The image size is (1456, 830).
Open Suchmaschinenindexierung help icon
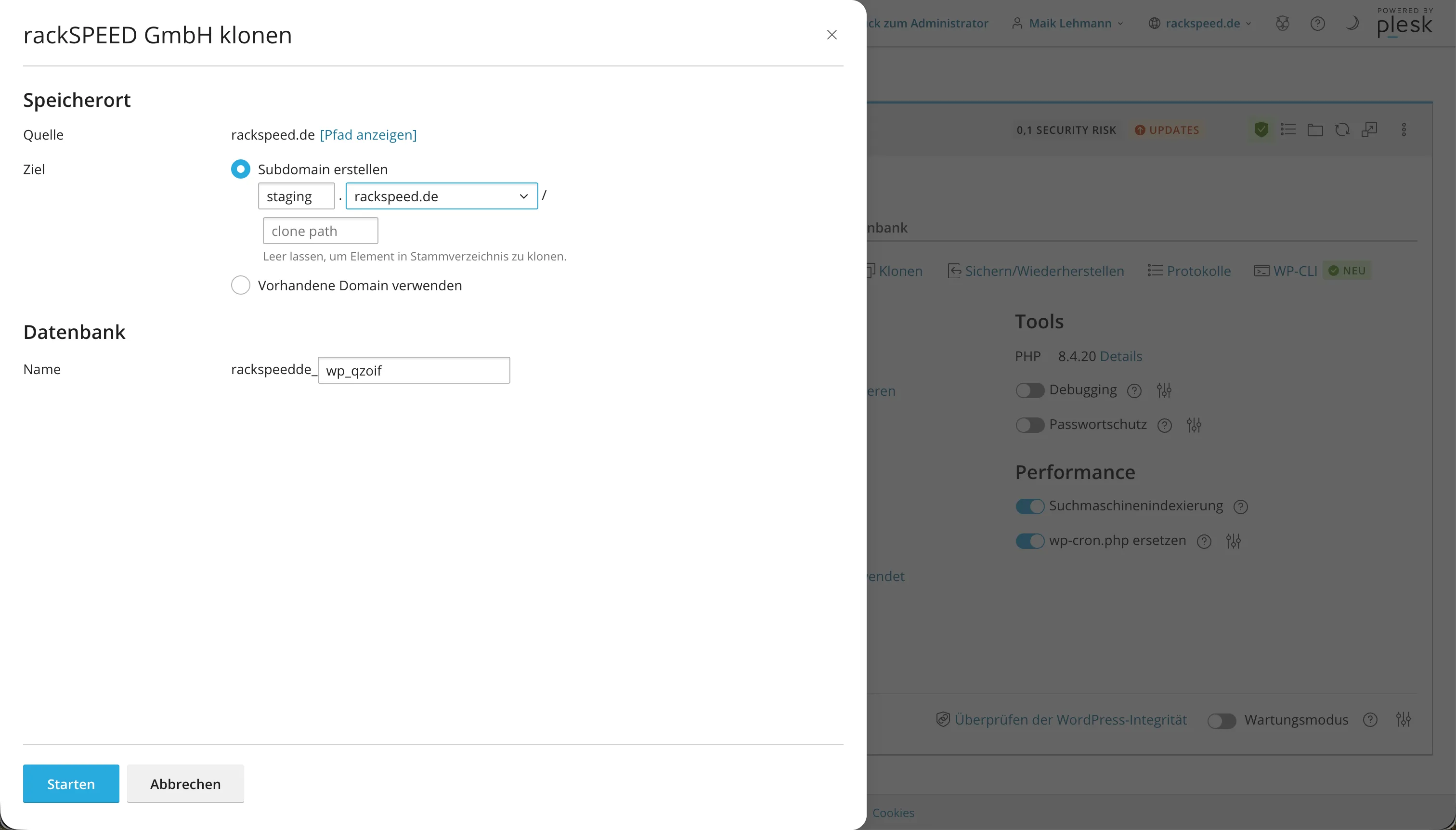click(1240, 506)
